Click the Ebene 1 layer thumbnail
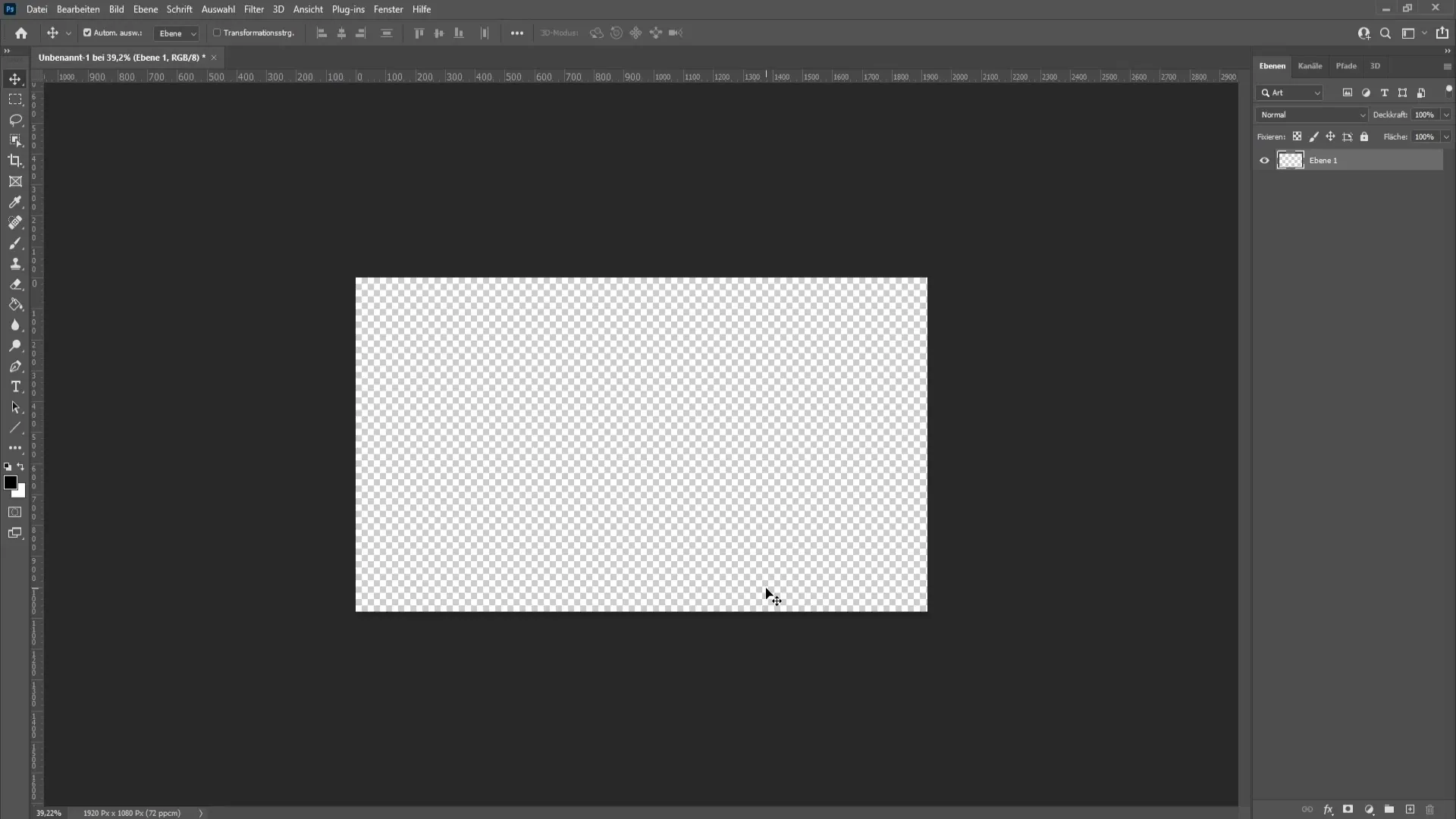This screenshot has width=1456, height=819. [x=1290, y=160]
